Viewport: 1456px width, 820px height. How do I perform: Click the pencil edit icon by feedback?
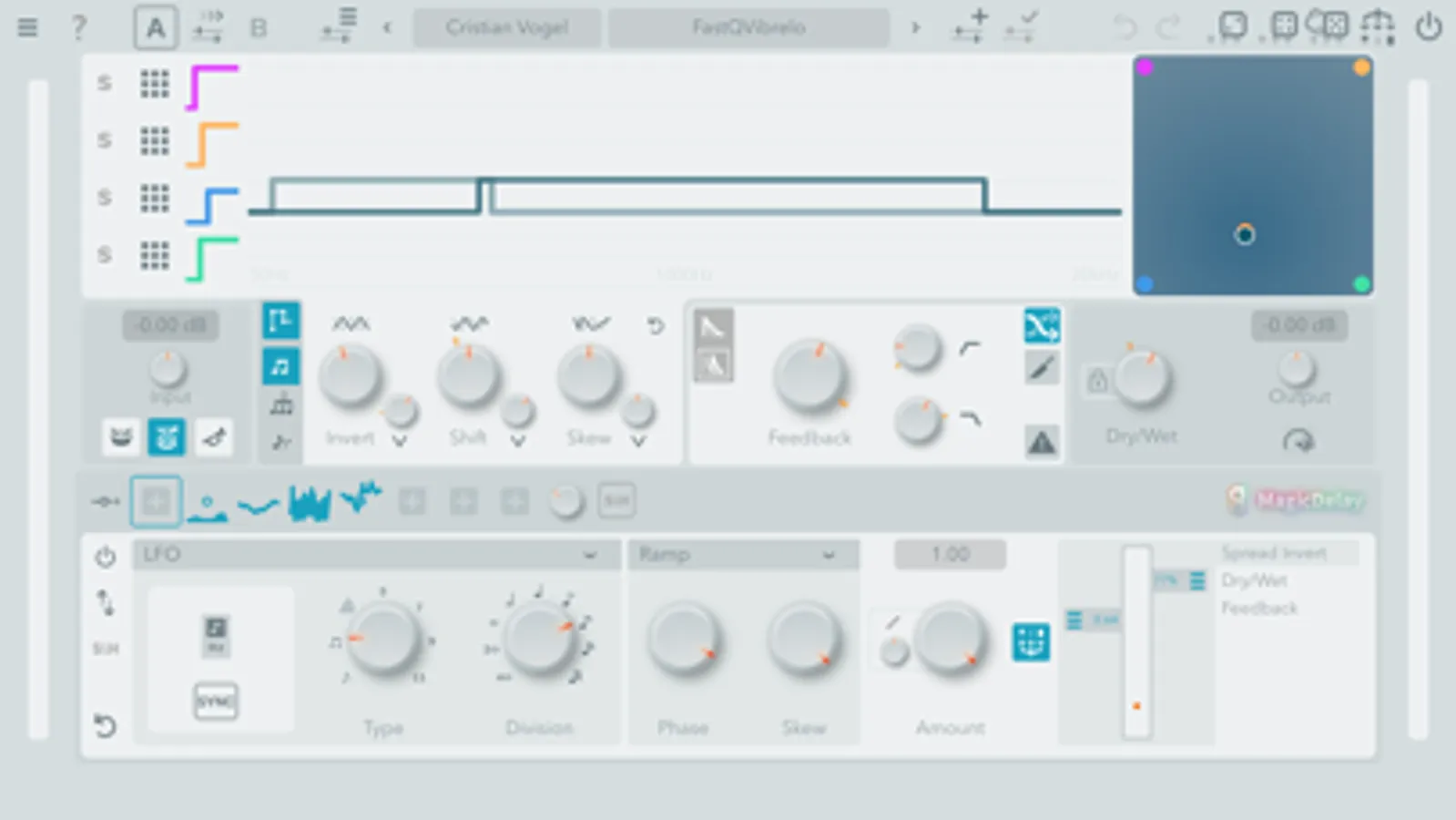click(1042, 368)
